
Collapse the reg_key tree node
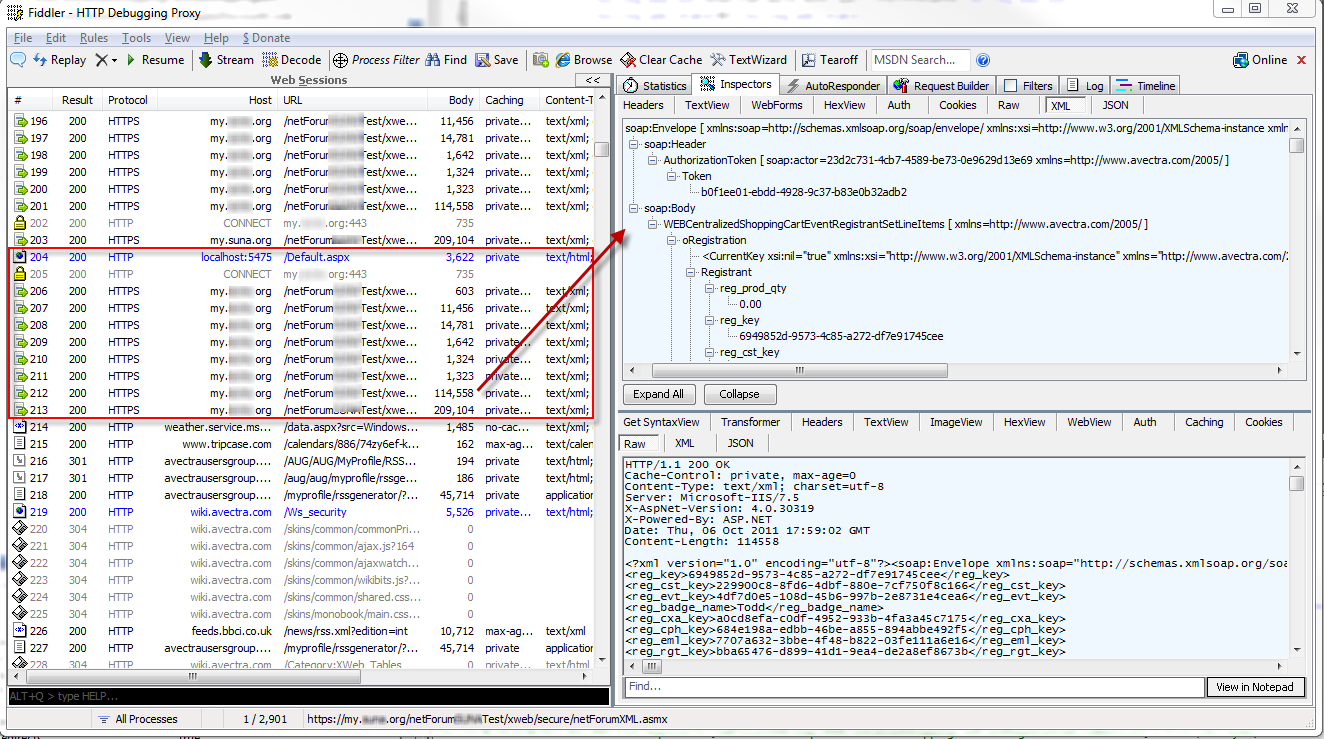point(708,320)
